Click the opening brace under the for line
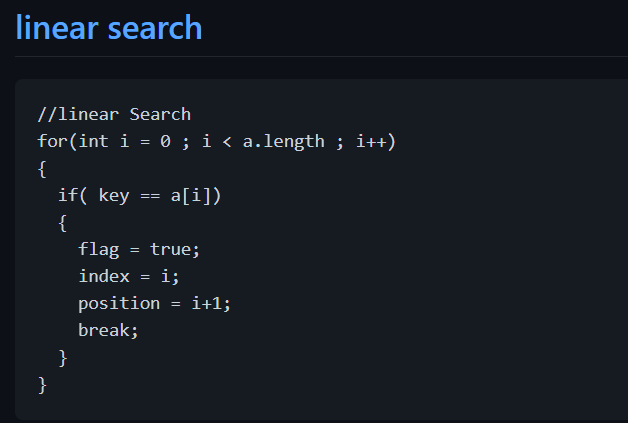This screenshot has height=423, width=628. click(x=42, y=169)
